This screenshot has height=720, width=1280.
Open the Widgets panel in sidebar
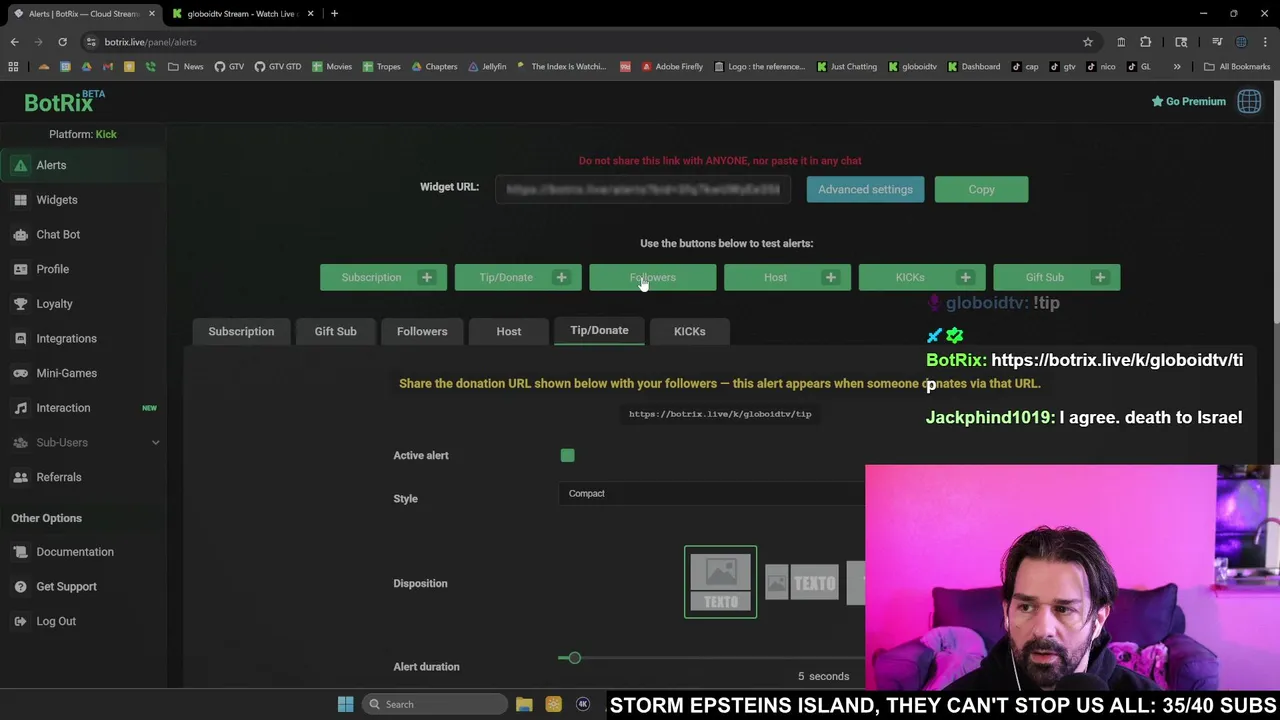(56, 200)
